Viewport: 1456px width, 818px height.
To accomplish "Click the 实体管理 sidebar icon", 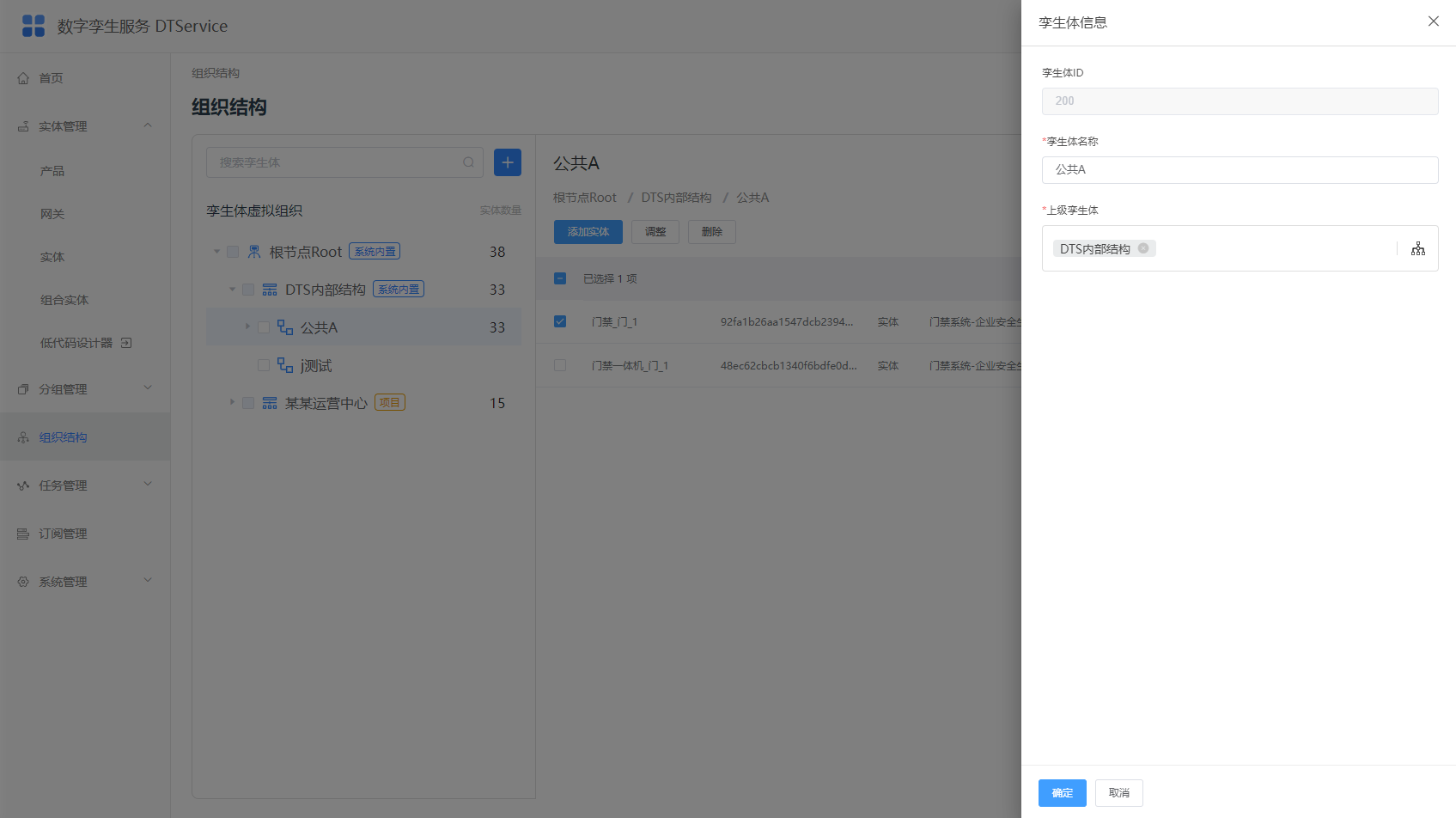I will tap(23, 126).
